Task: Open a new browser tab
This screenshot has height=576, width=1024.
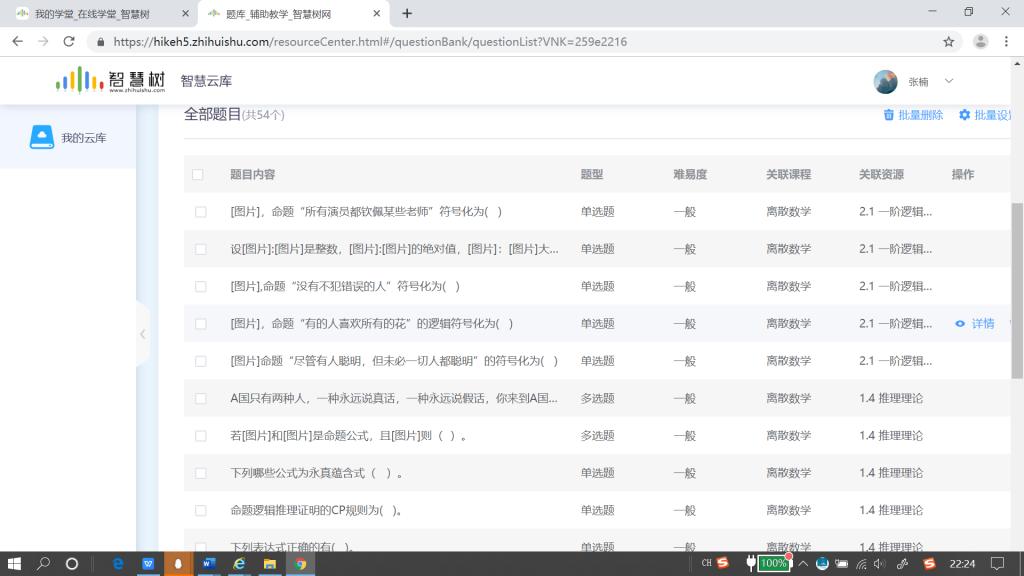Action: coord(407,14)
